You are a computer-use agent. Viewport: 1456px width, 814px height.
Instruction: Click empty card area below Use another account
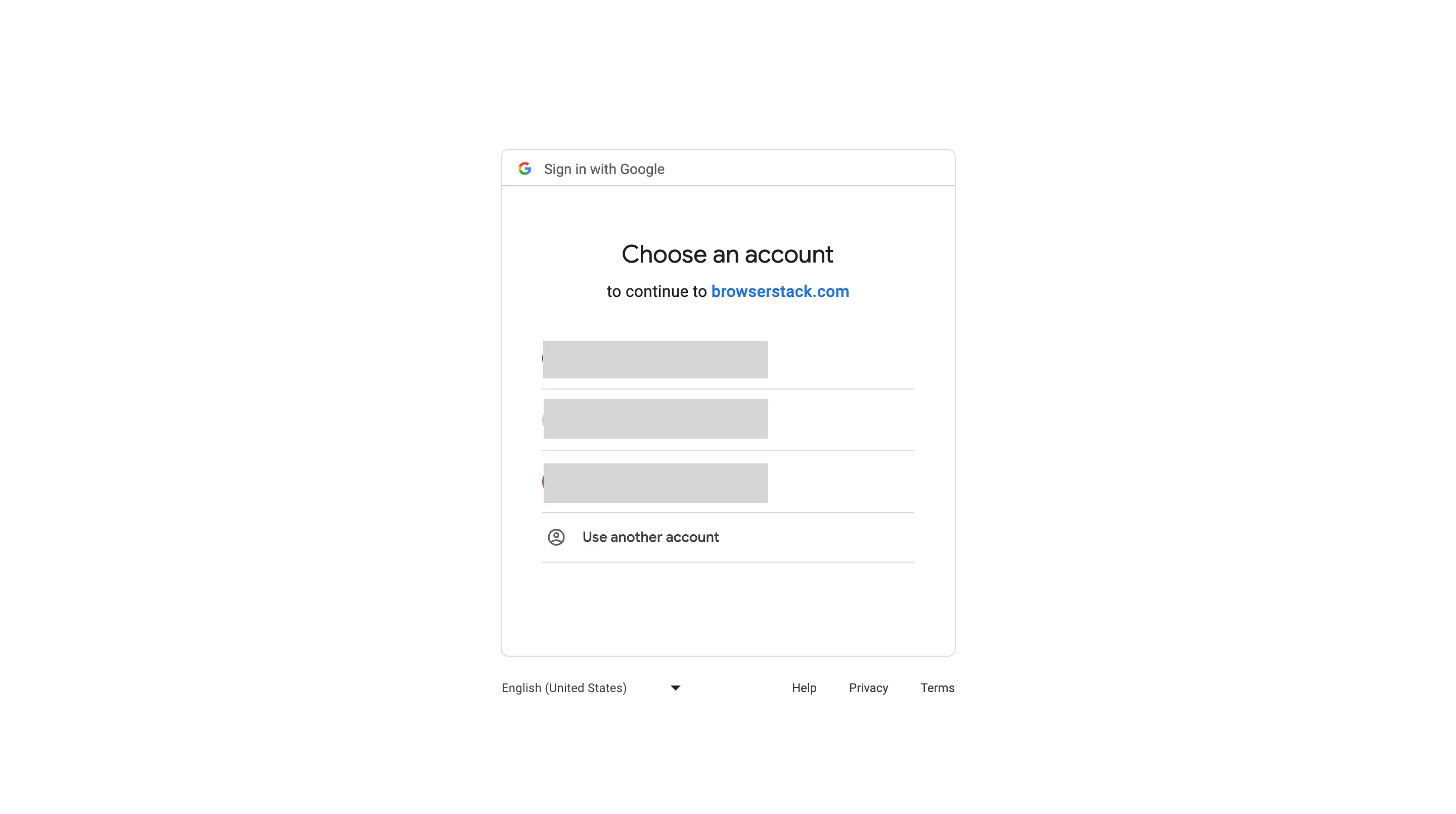point(728,610)
